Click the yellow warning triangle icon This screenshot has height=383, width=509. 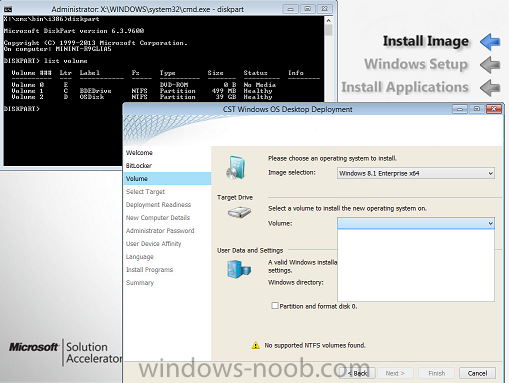[x=256, y=345]
